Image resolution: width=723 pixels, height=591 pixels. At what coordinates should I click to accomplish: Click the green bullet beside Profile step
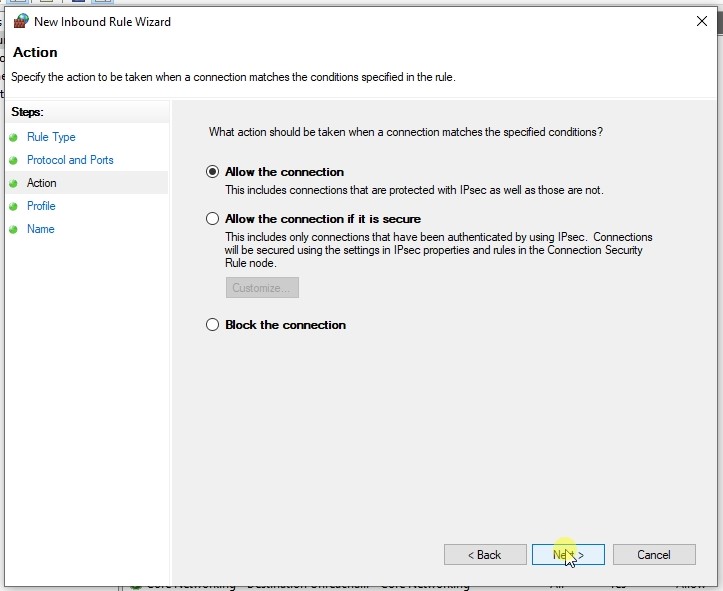click(14, 207)
